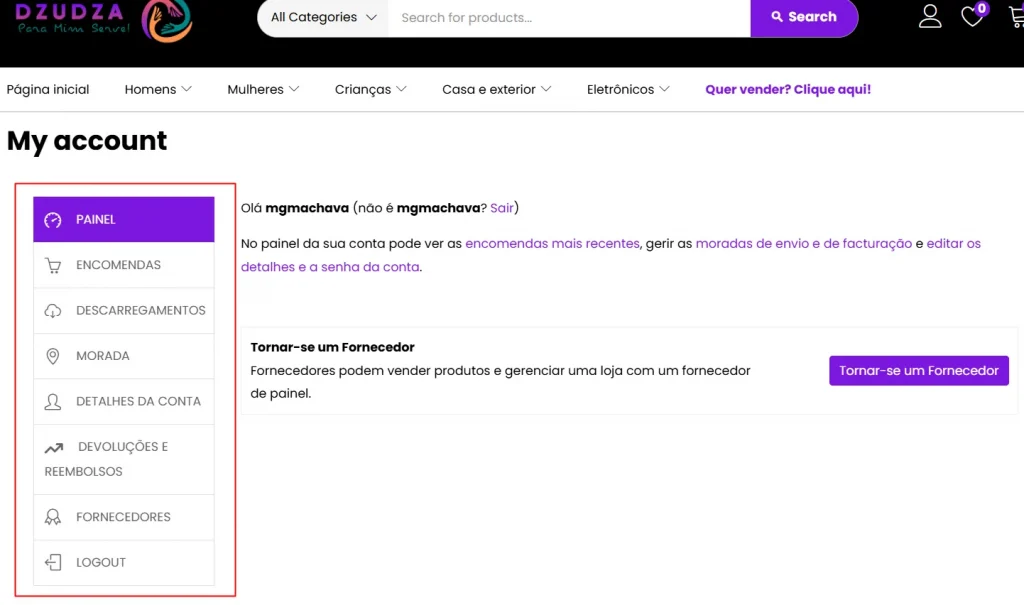Open Devoluções e Reembolsos section
This screenshot has height=605, width=1024.
[122, 458]
